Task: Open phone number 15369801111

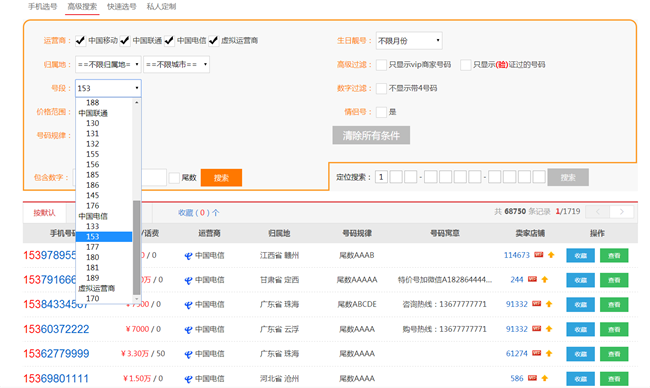Action: (56, 378)
